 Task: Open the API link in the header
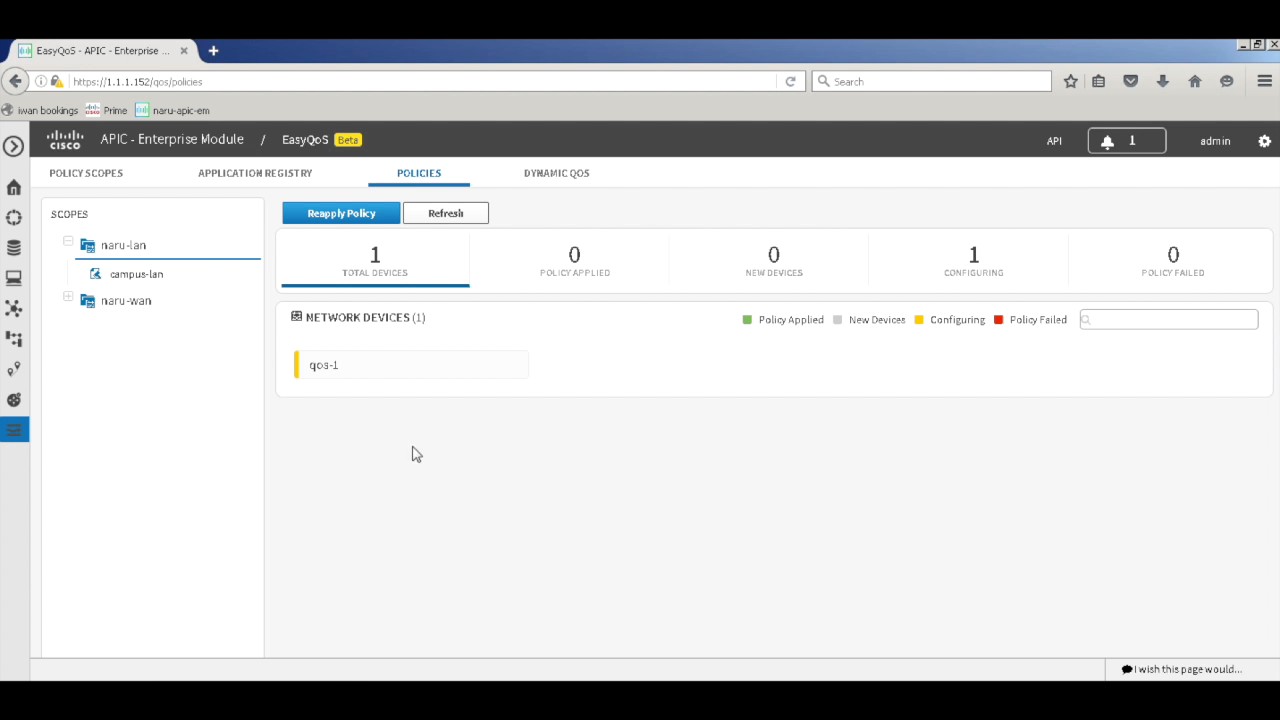click(1054, 141)
